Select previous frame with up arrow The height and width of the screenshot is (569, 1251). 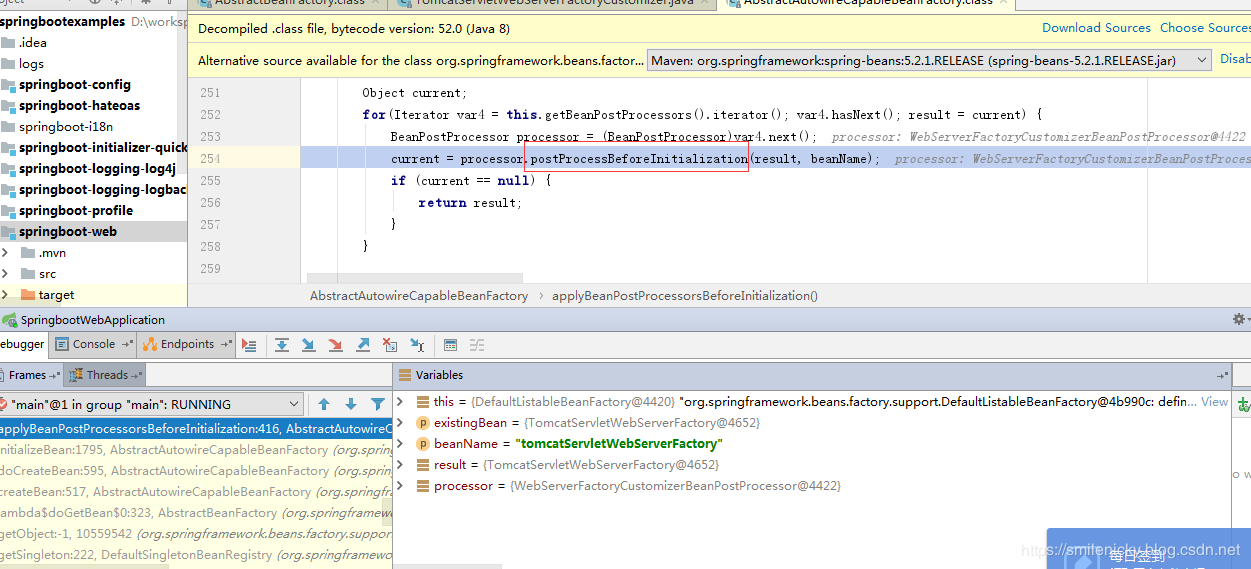324,404
